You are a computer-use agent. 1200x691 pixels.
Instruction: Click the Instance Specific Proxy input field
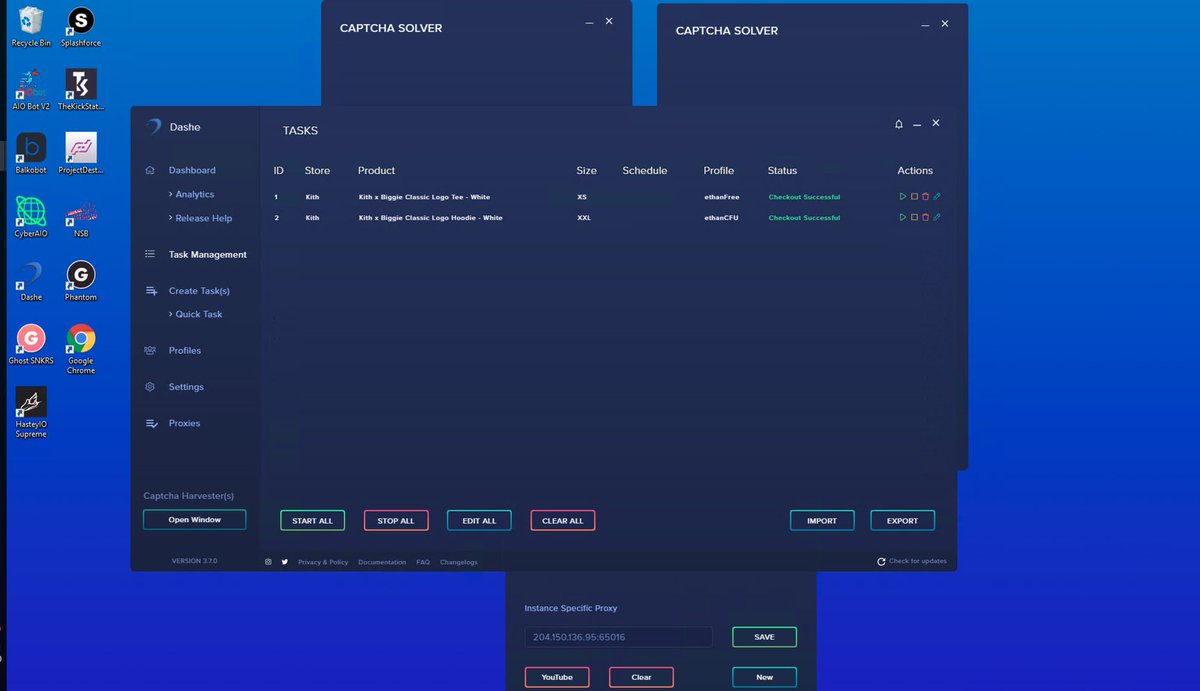point(619,637)
